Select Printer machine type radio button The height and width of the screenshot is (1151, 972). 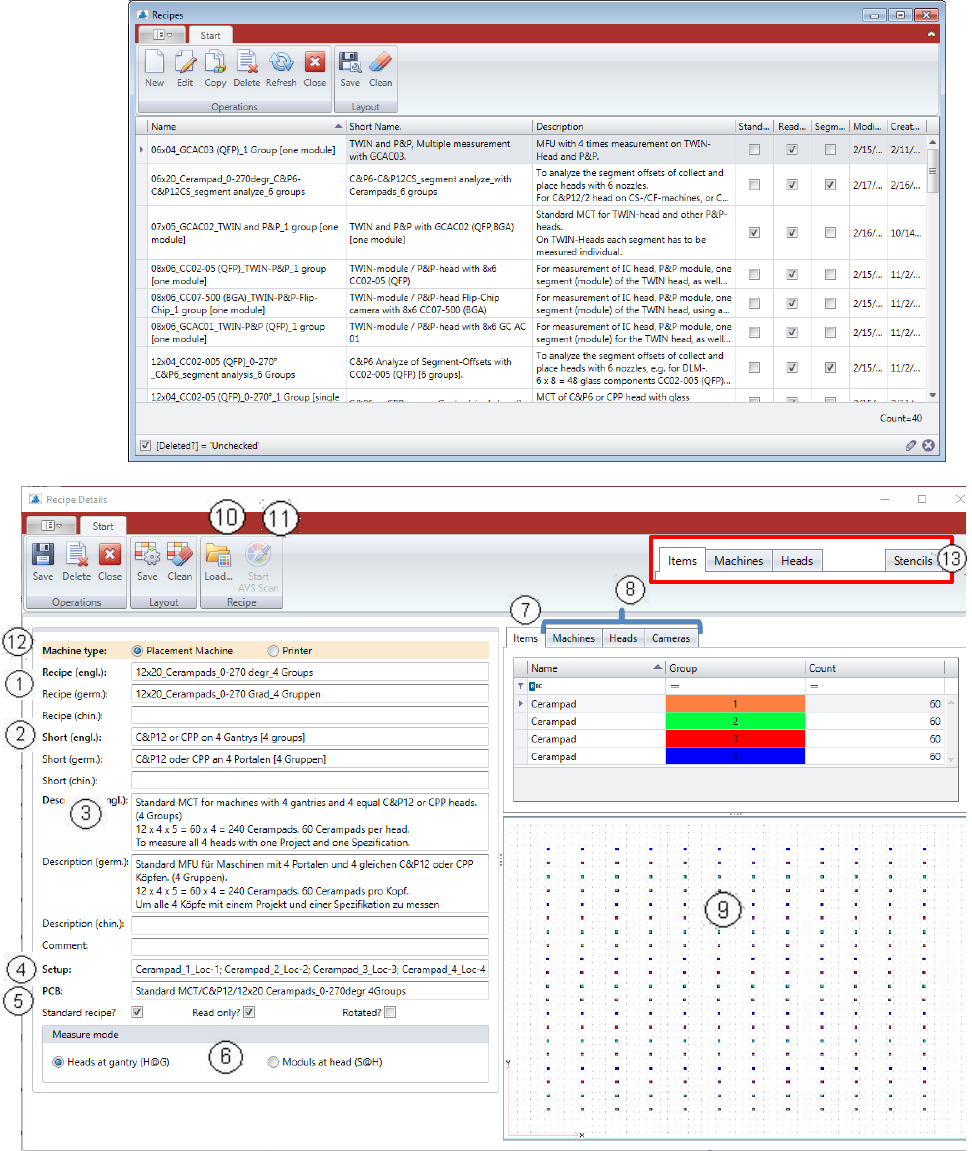coord(273,650)
